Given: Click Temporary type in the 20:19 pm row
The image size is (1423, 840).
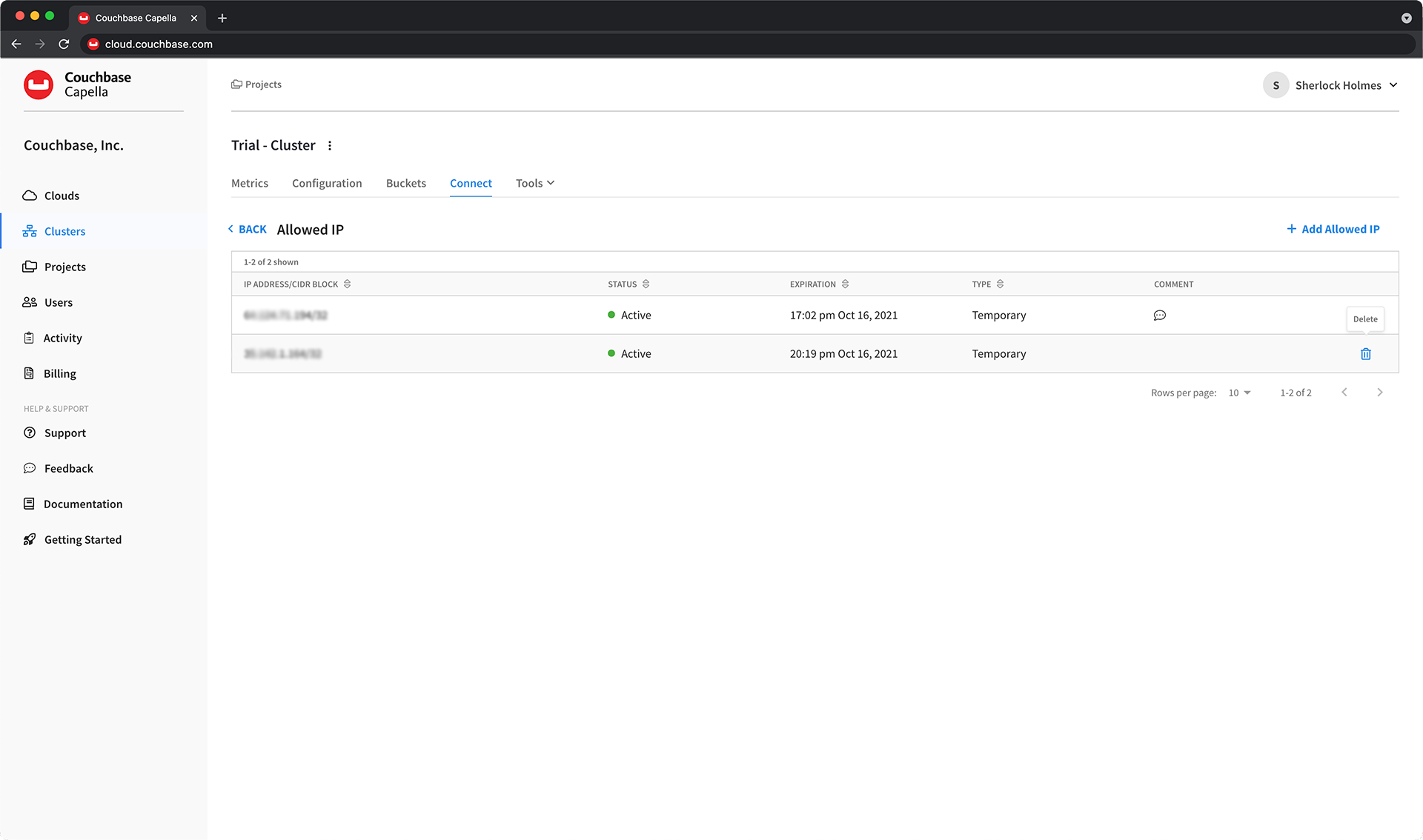Looking at the screenshot, I should 999,354.
